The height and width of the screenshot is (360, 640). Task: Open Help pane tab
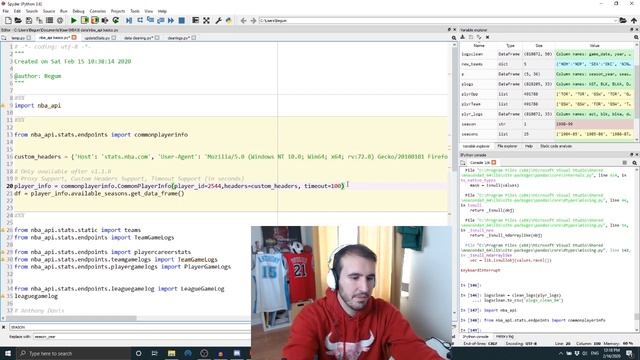point(529,146)
